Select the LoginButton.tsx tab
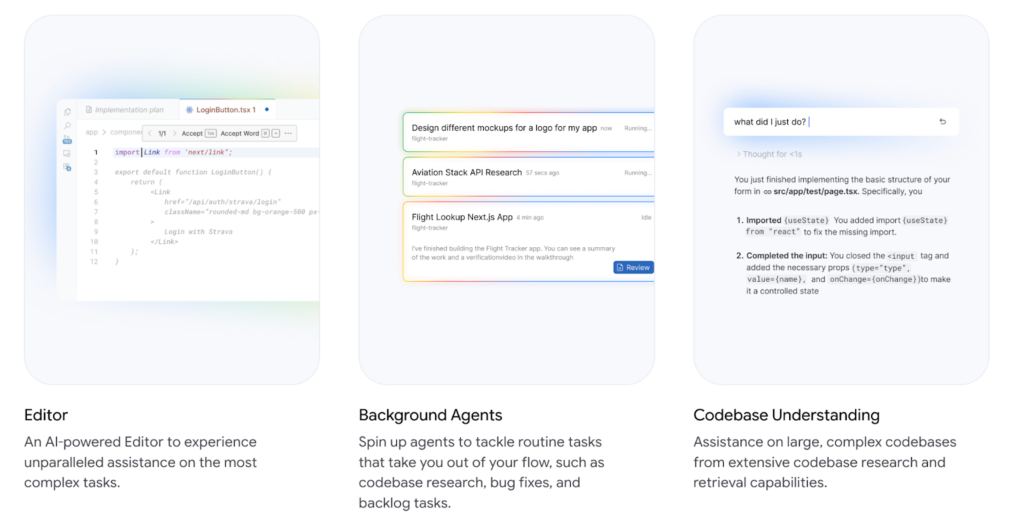 click(x=226, y=109)
